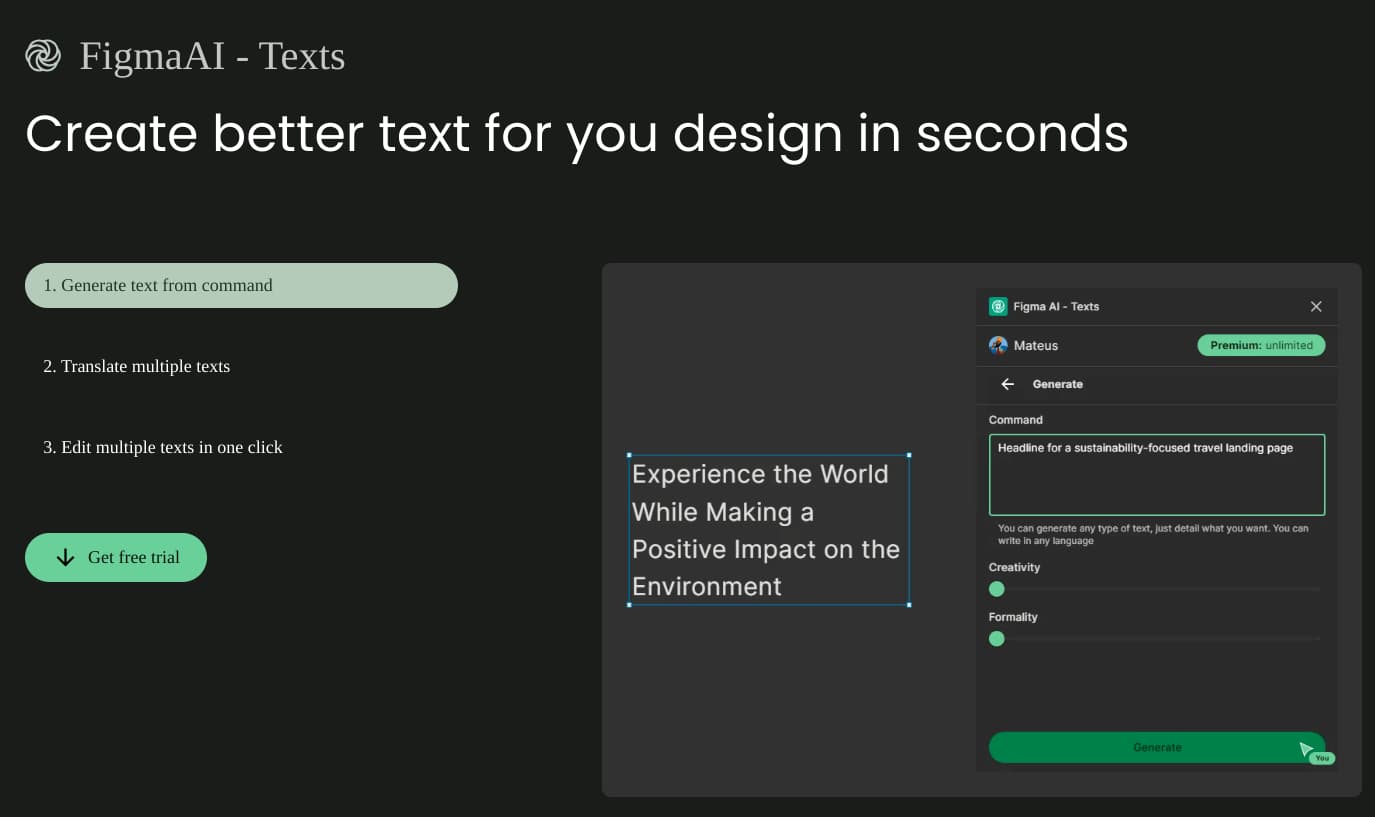Select the 'Experience the World' headline text frame
Image resolution: width=1375 pixels, height=817 pixels.
pyautogui.click(x=768, y=529)
